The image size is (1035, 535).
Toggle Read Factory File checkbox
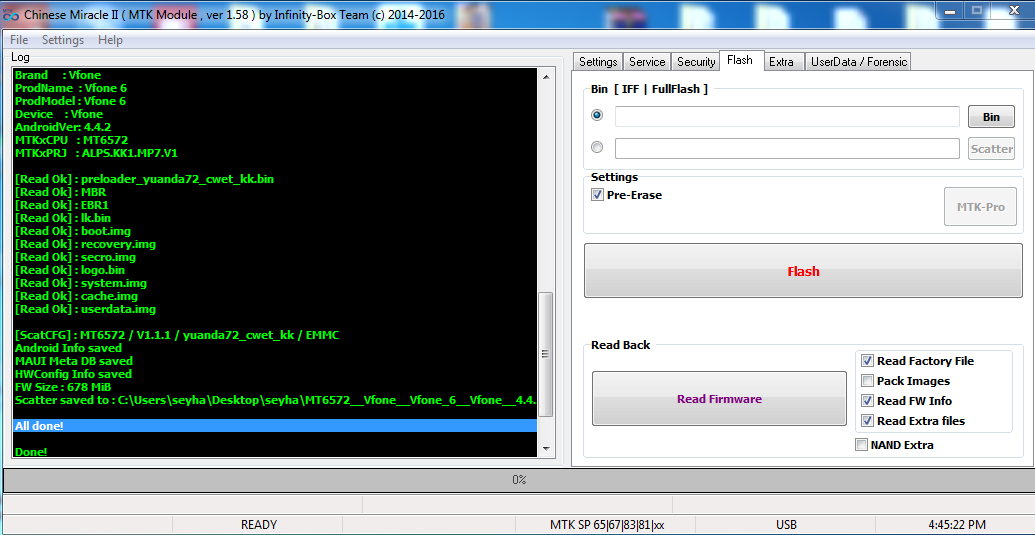pyautogui.click(x=867, y=361)
